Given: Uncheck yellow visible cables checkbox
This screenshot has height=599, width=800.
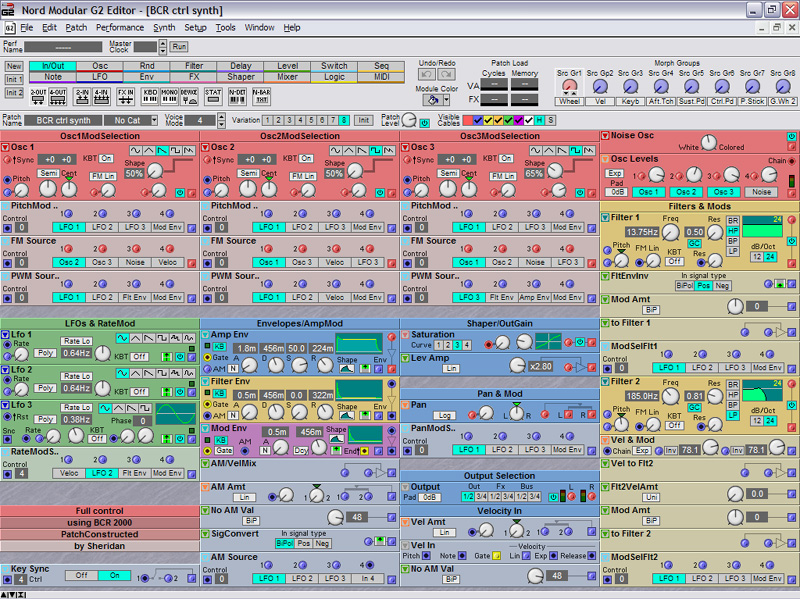Looking at the screenshot, I should (x=488, y=120).
